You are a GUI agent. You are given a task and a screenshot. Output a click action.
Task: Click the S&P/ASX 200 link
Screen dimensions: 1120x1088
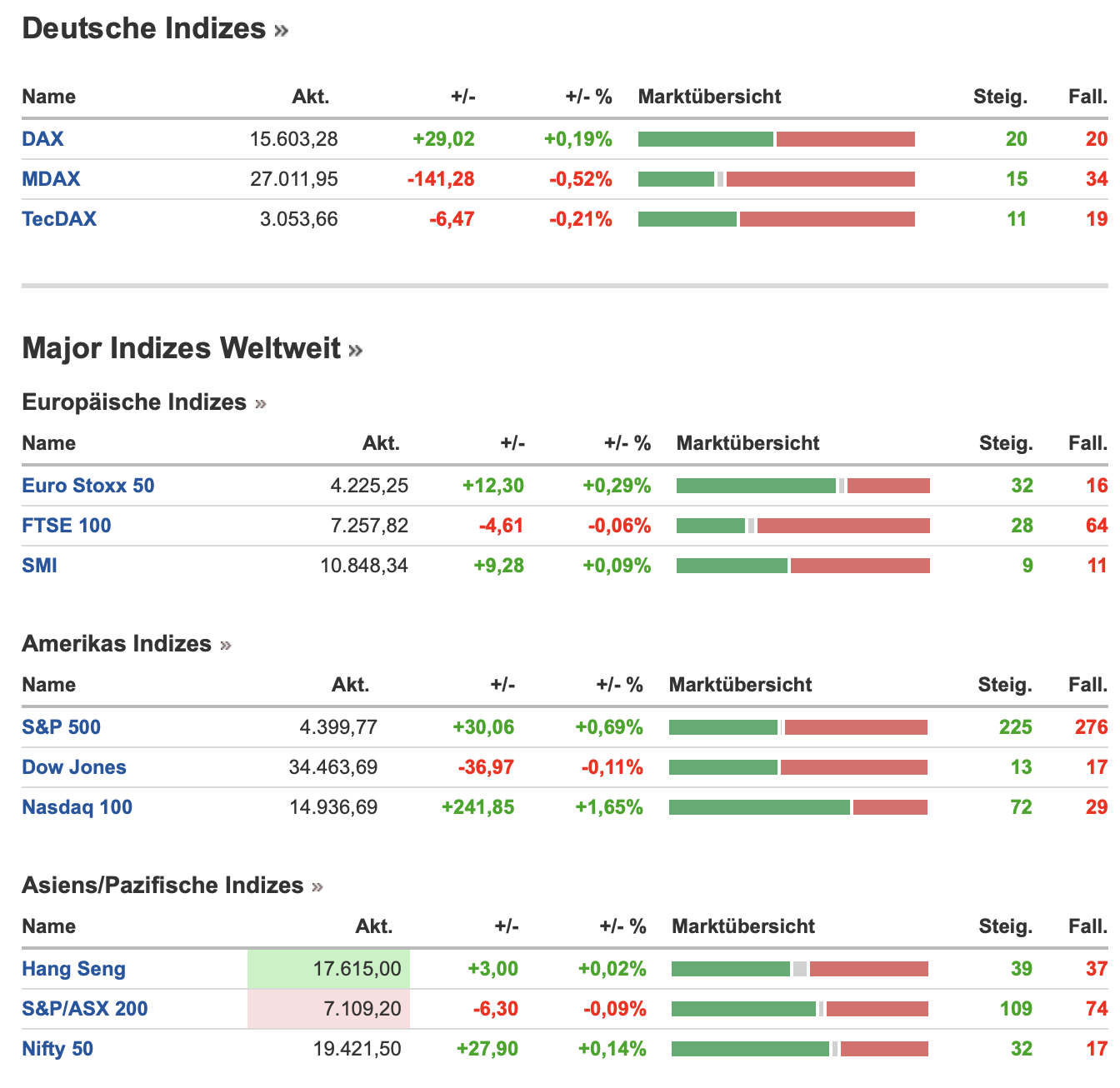[x=85, y=1009]
